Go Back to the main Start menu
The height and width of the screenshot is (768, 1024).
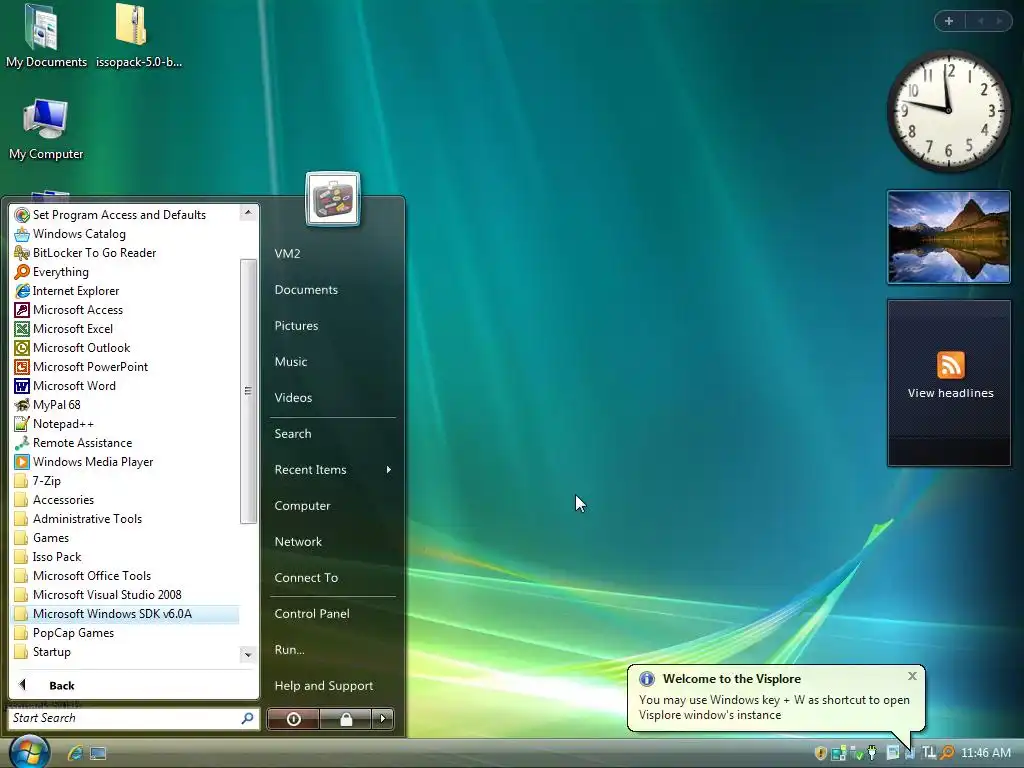(x=134, y=685)
